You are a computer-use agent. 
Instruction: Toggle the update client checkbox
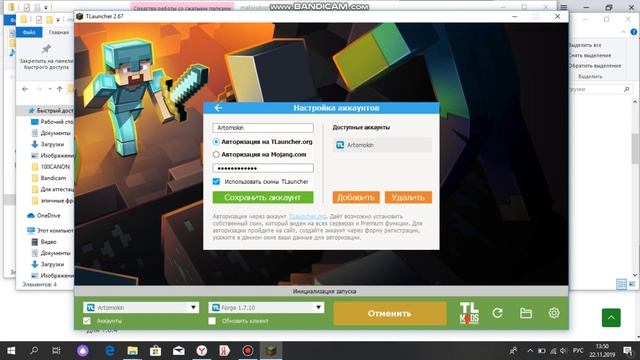click(212, 321)
